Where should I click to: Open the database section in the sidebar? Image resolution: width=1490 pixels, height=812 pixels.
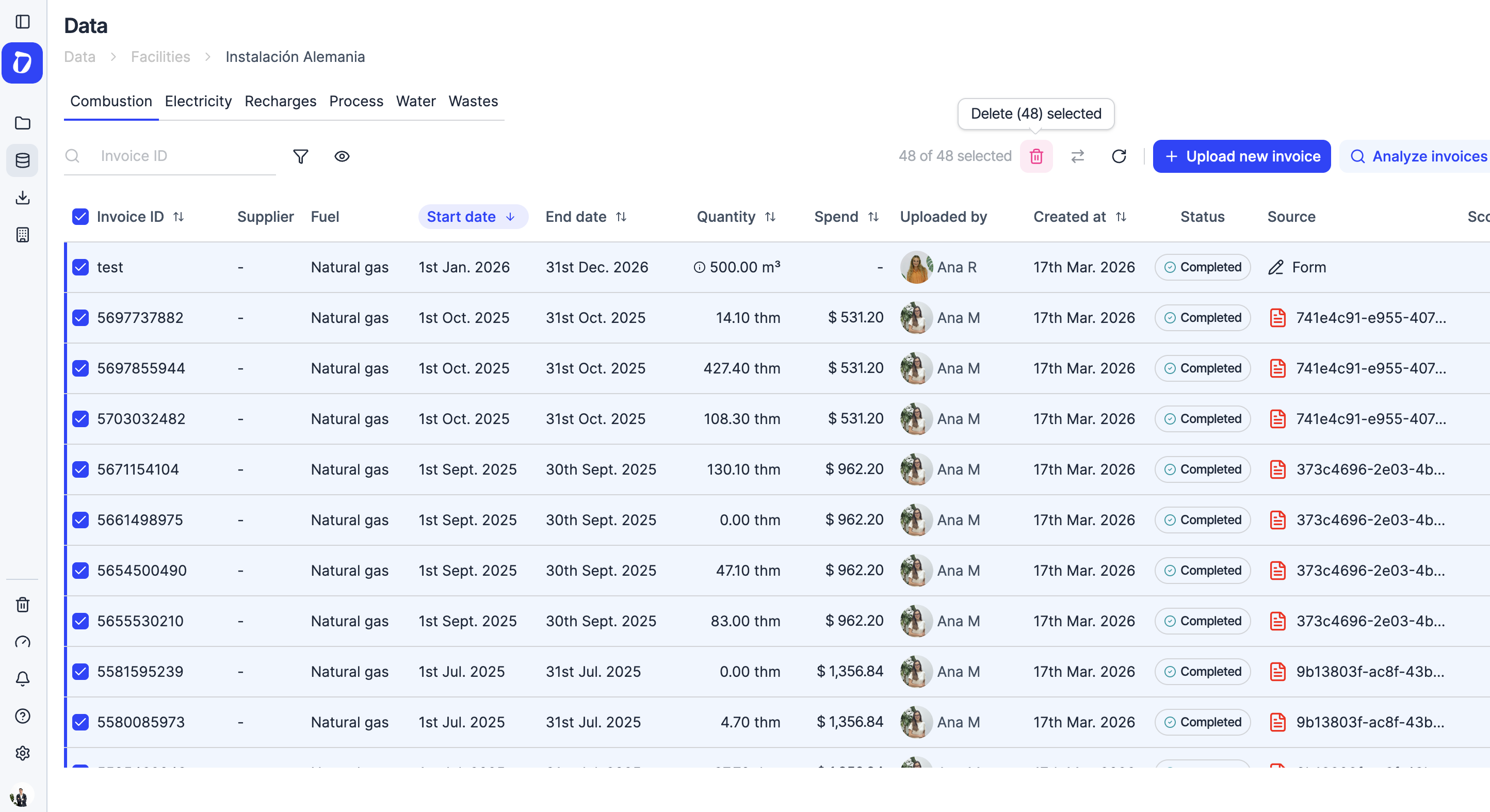click(22, 160)
